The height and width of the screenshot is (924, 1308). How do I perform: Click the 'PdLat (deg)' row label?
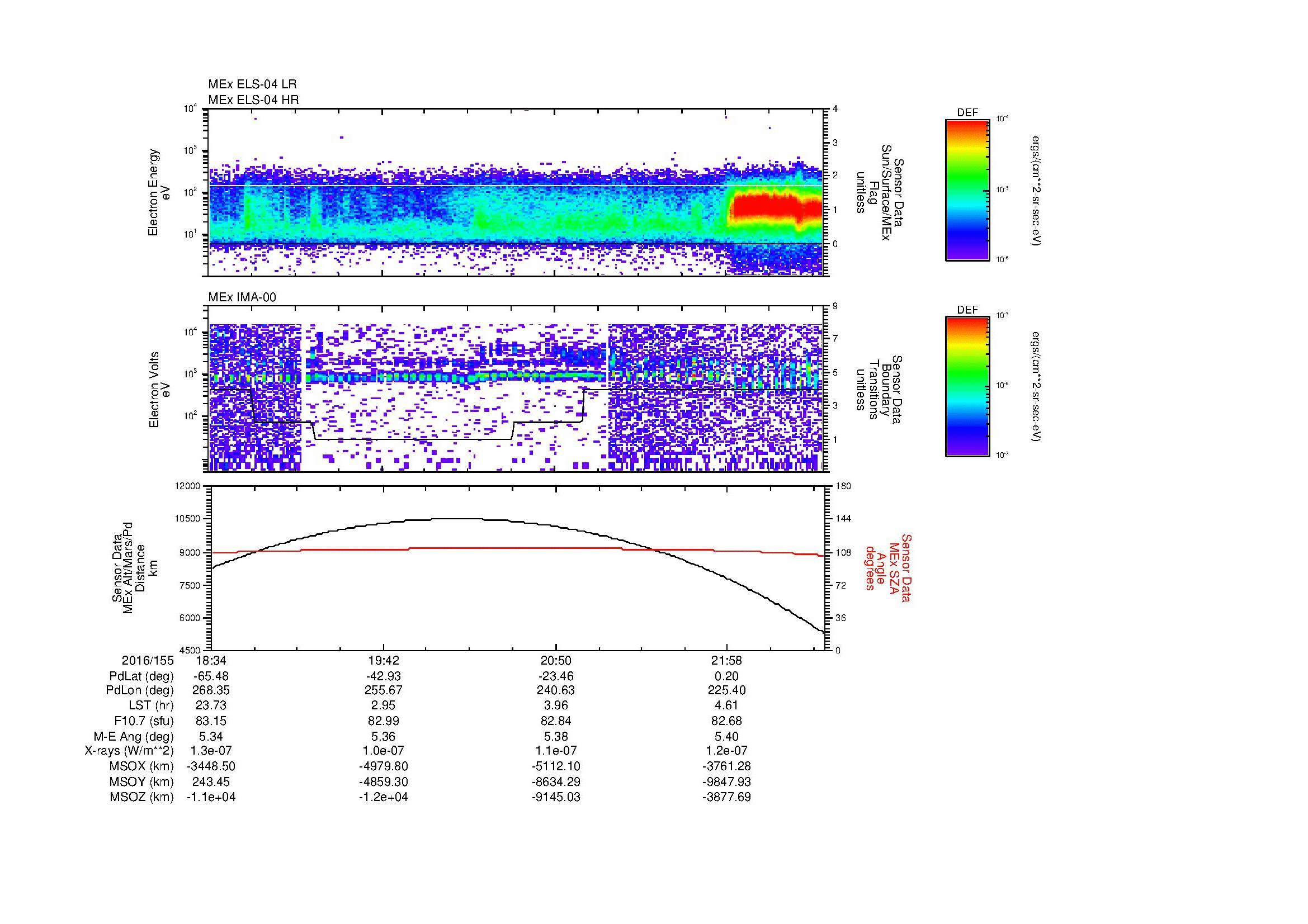click(141, 676)
